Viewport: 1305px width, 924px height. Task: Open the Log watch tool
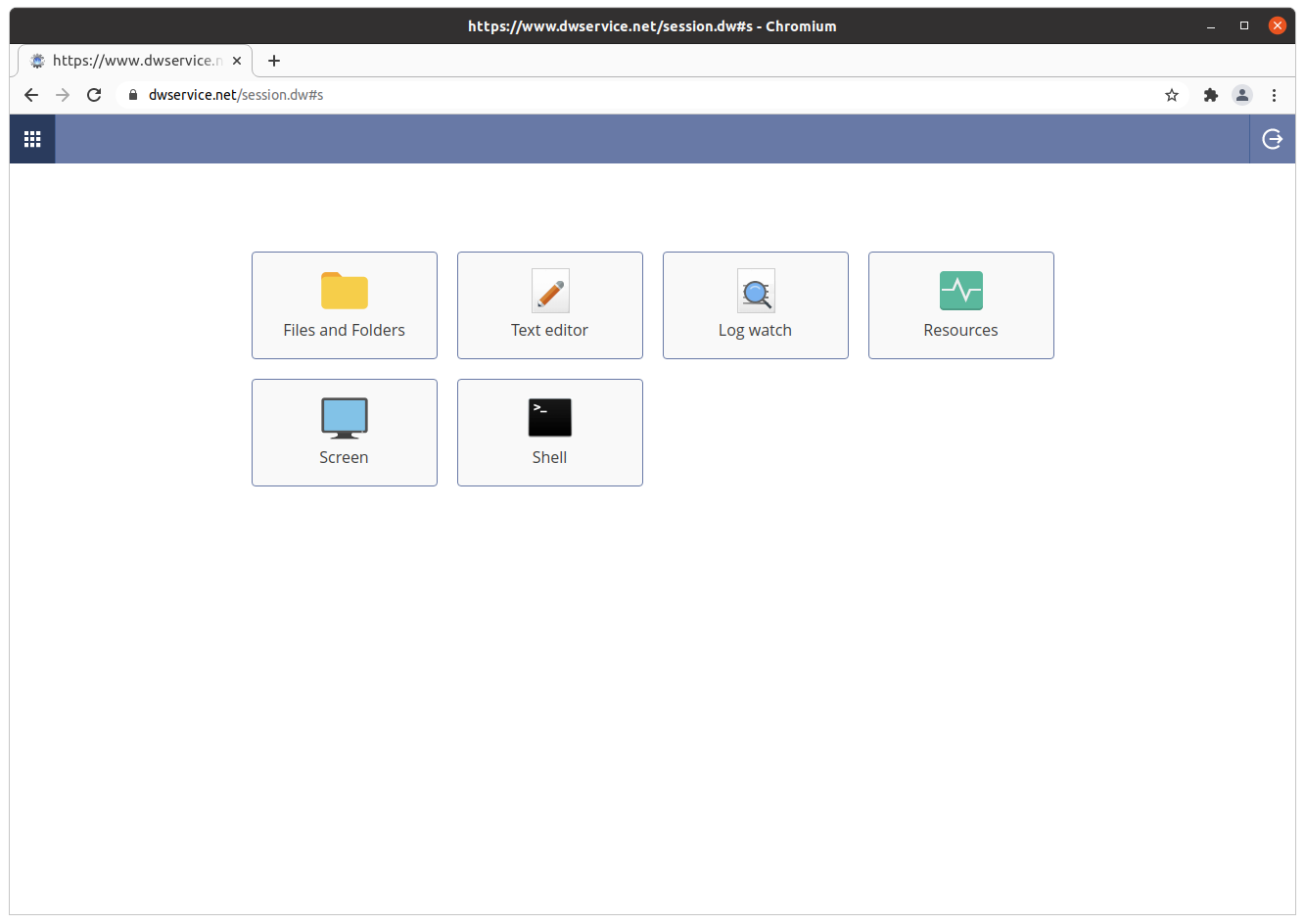755,305
